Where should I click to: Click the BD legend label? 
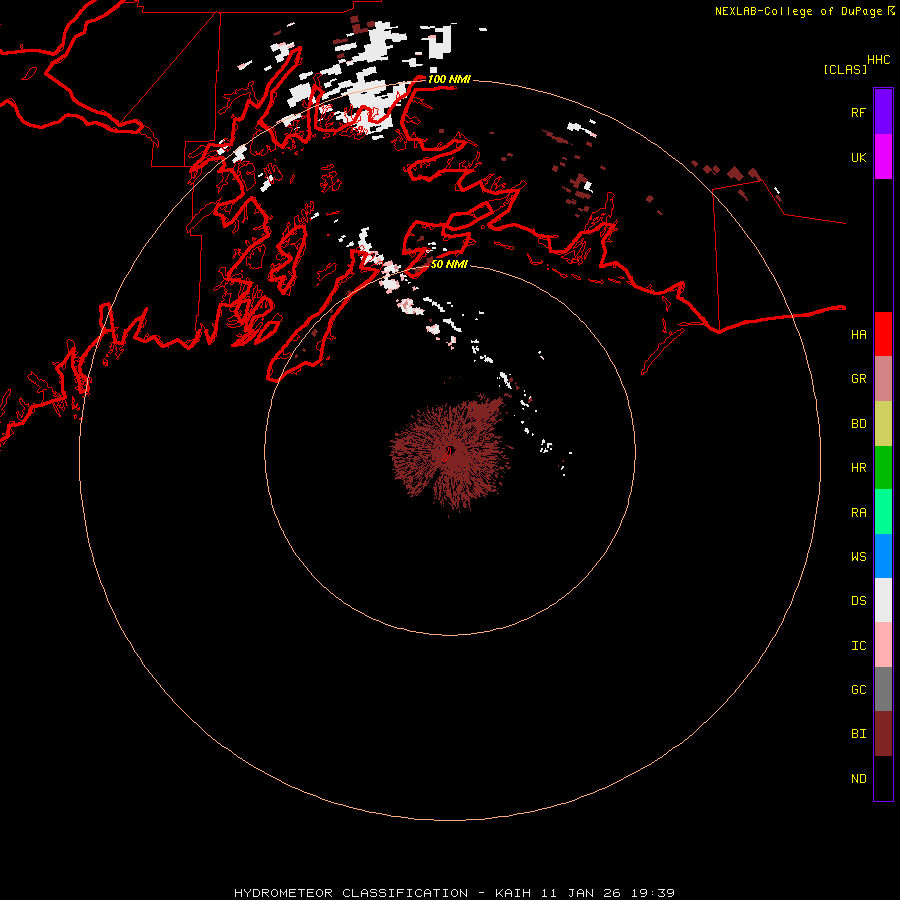point(858,424)
